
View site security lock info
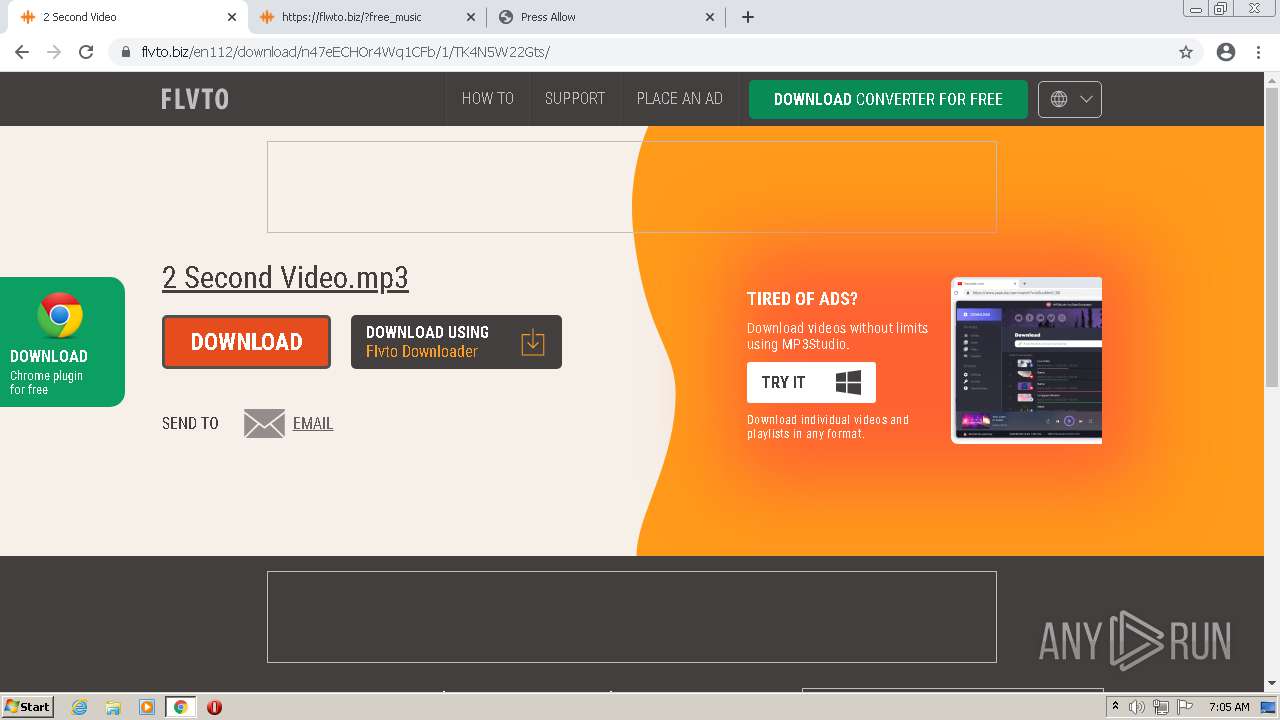coord(126,52)
